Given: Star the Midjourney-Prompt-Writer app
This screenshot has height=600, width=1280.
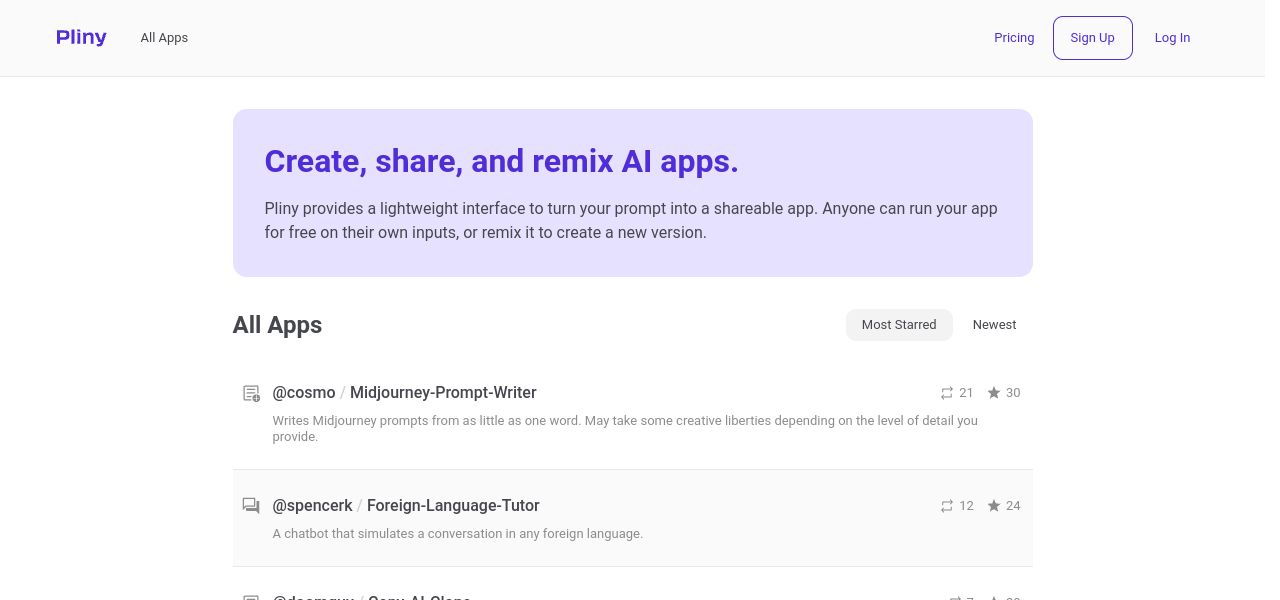Looking at the screenshot, I should [993, 393].
